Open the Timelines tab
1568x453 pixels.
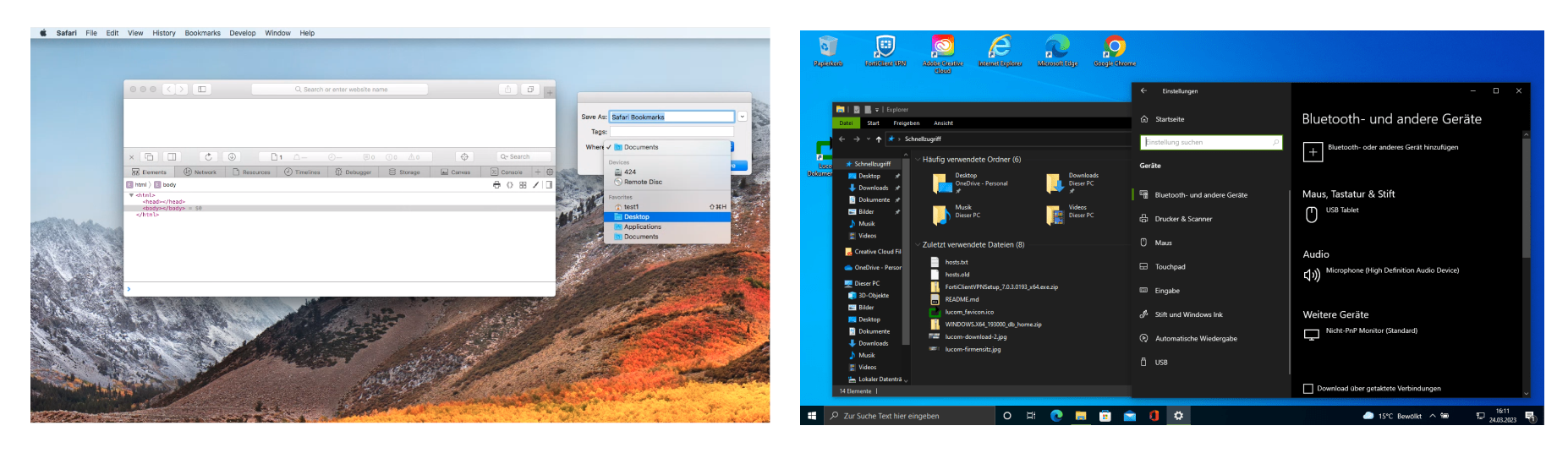pyautogui.click(x=302, y=172)
